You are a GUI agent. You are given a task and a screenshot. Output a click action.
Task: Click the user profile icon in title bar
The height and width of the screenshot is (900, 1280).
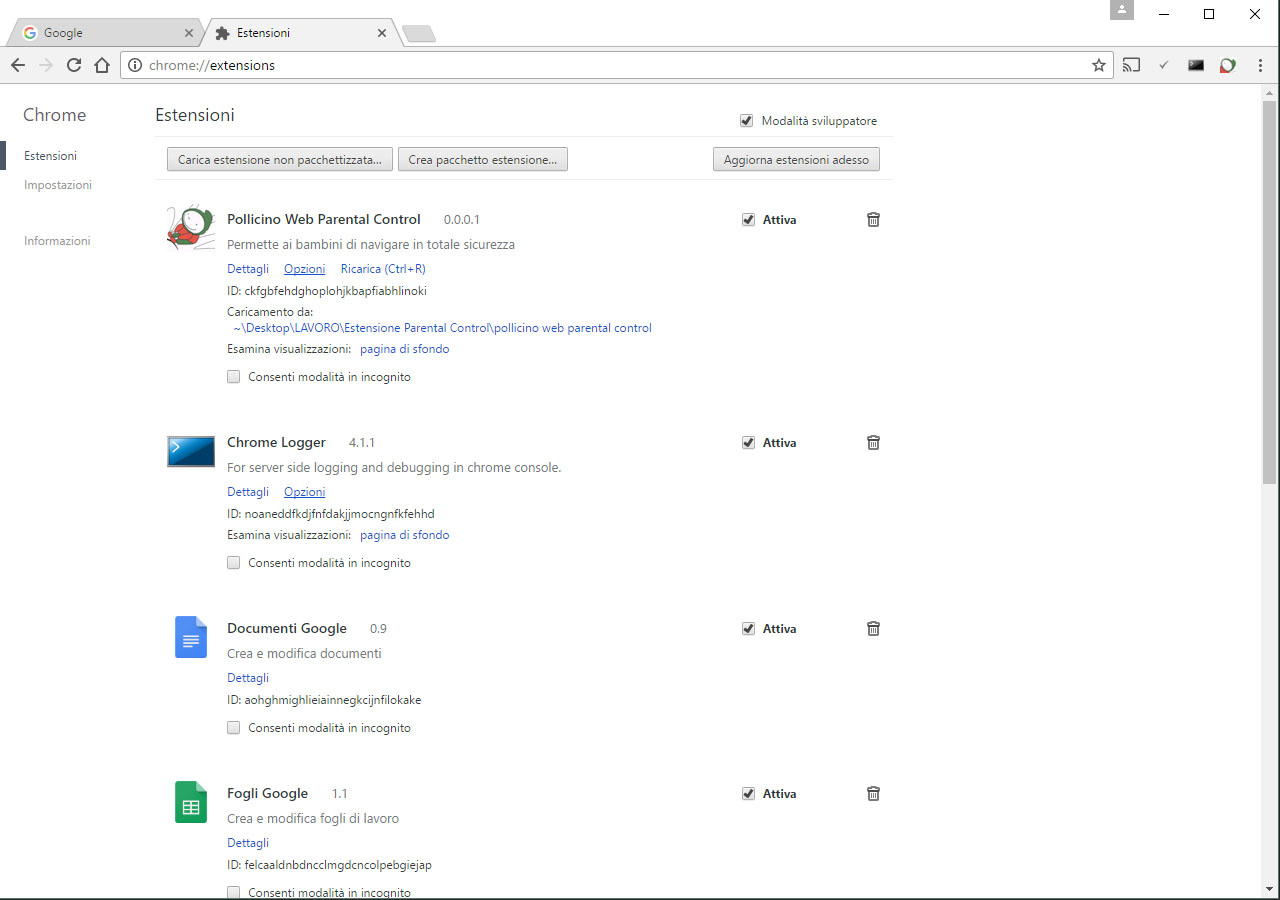point(1122,10)
